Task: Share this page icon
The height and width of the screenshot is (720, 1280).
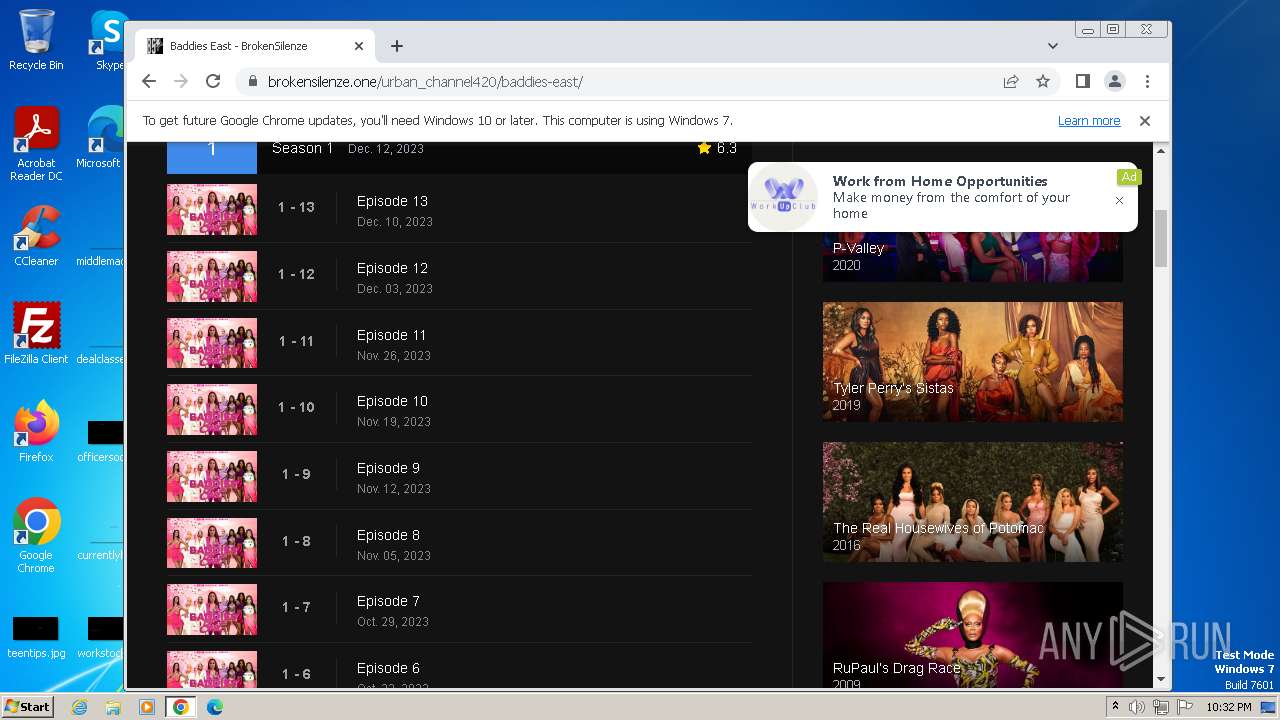Action: pos(1011,81)
